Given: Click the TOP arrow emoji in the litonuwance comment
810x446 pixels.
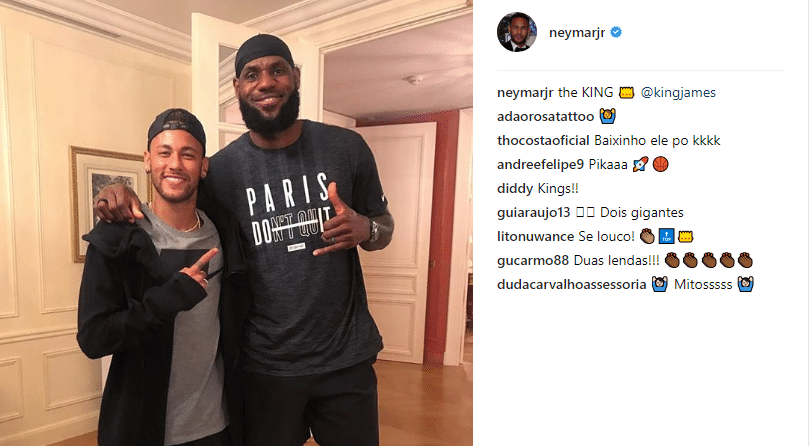Looking at the screenshot, I should click(x=666, y=237).
